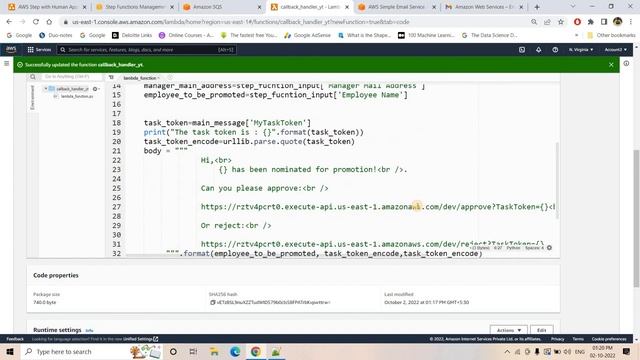Open the AWS support help icon
Image resolution: width=640 pixels, height=360 pixels.
(555, 49)
